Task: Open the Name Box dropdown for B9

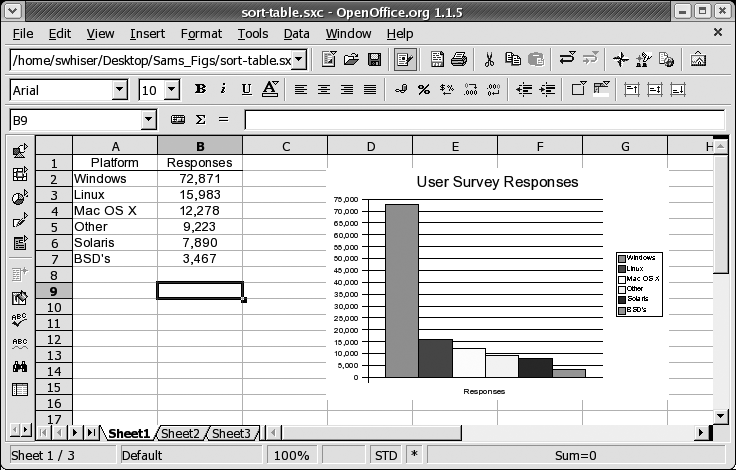Action: coord(149,120)
